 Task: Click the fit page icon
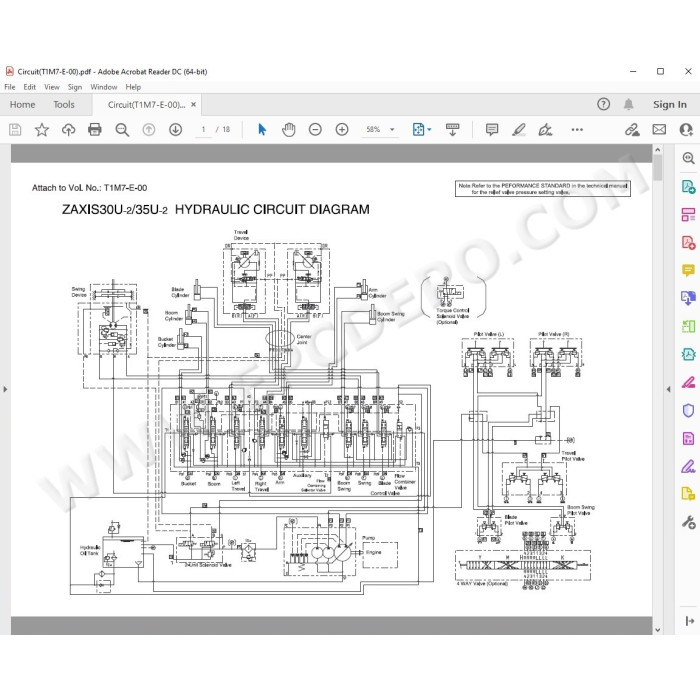[418, 130]
